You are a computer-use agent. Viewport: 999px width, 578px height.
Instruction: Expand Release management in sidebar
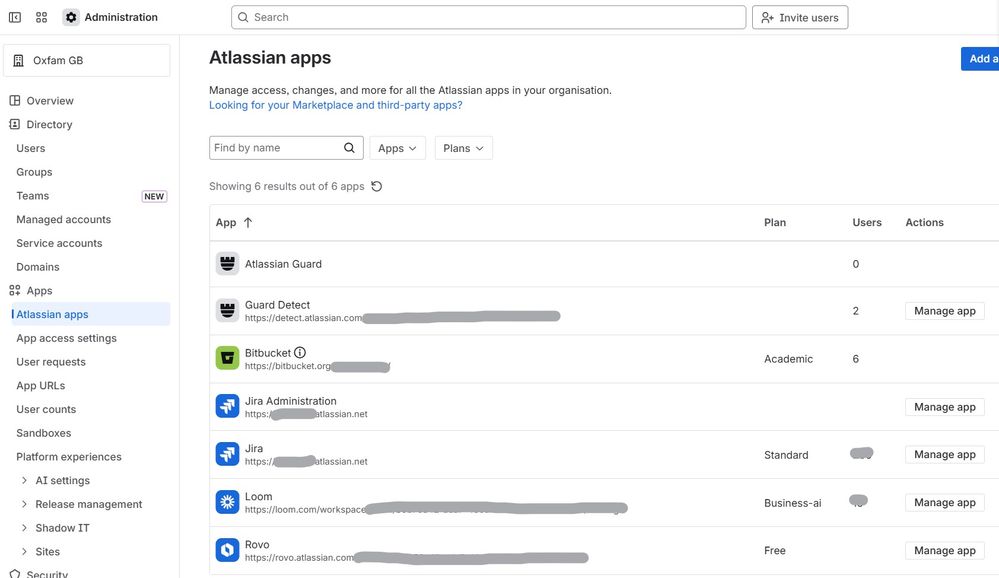point(24,504)
